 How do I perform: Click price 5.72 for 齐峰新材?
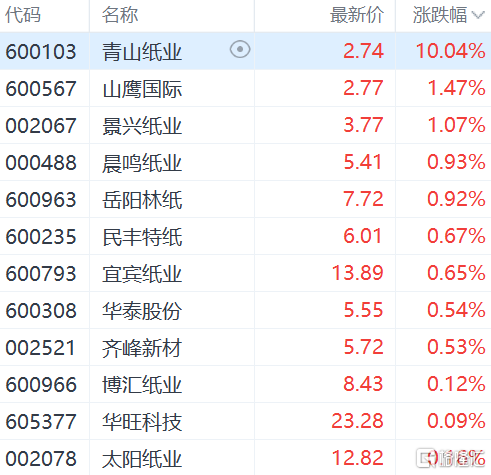click(364, 347)
